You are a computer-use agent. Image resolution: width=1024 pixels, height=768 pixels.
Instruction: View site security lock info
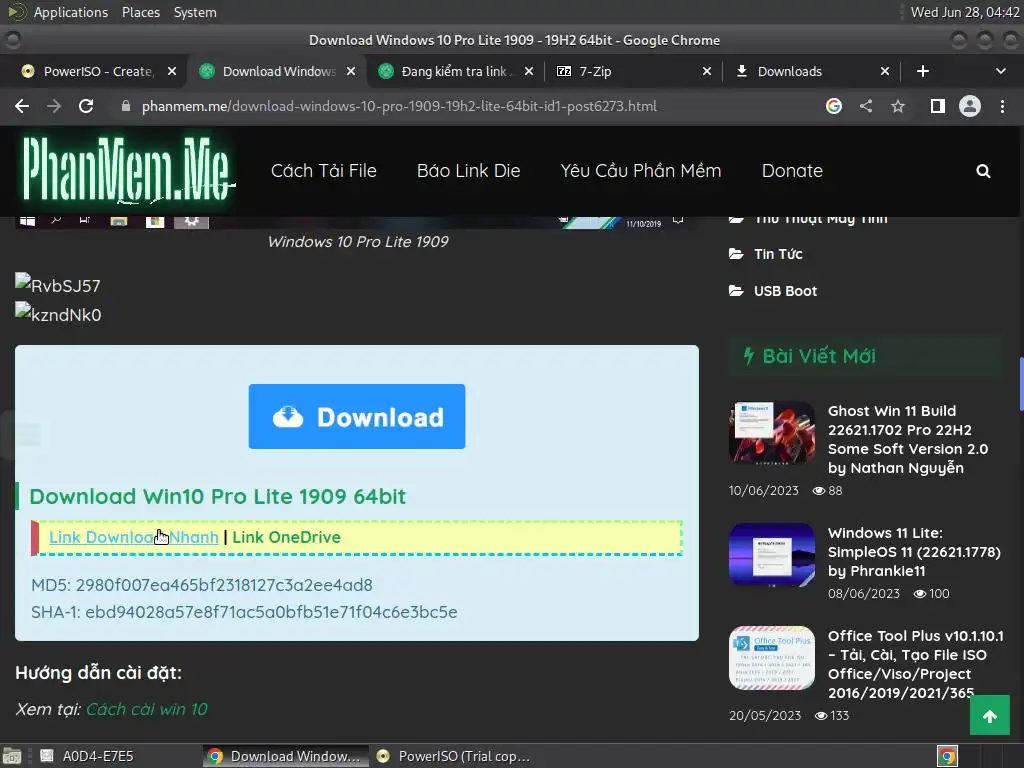[x=126, y=106]
